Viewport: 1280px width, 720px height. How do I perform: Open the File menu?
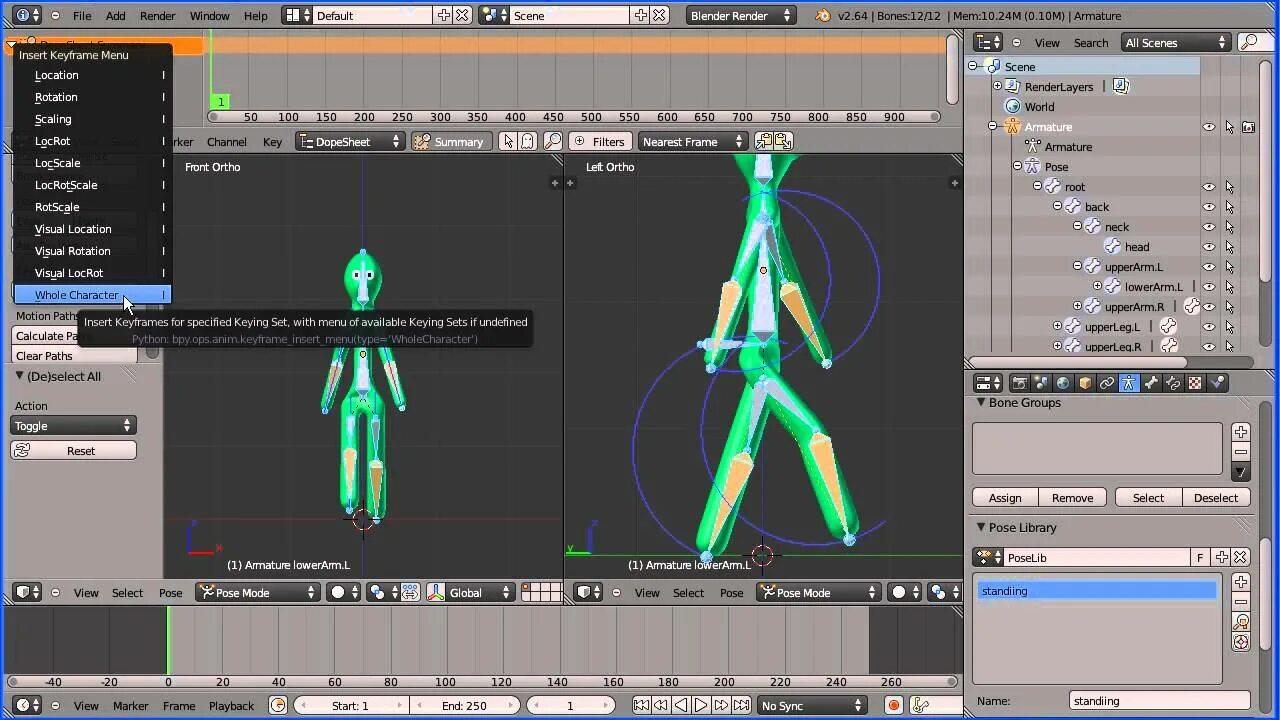[82, 16]
